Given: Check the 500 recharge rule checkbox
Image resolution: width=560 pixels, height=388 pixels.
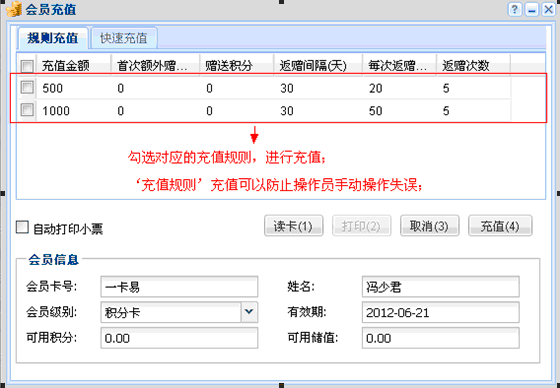Looking at the screenshot, I should click(x=27, y=87).
